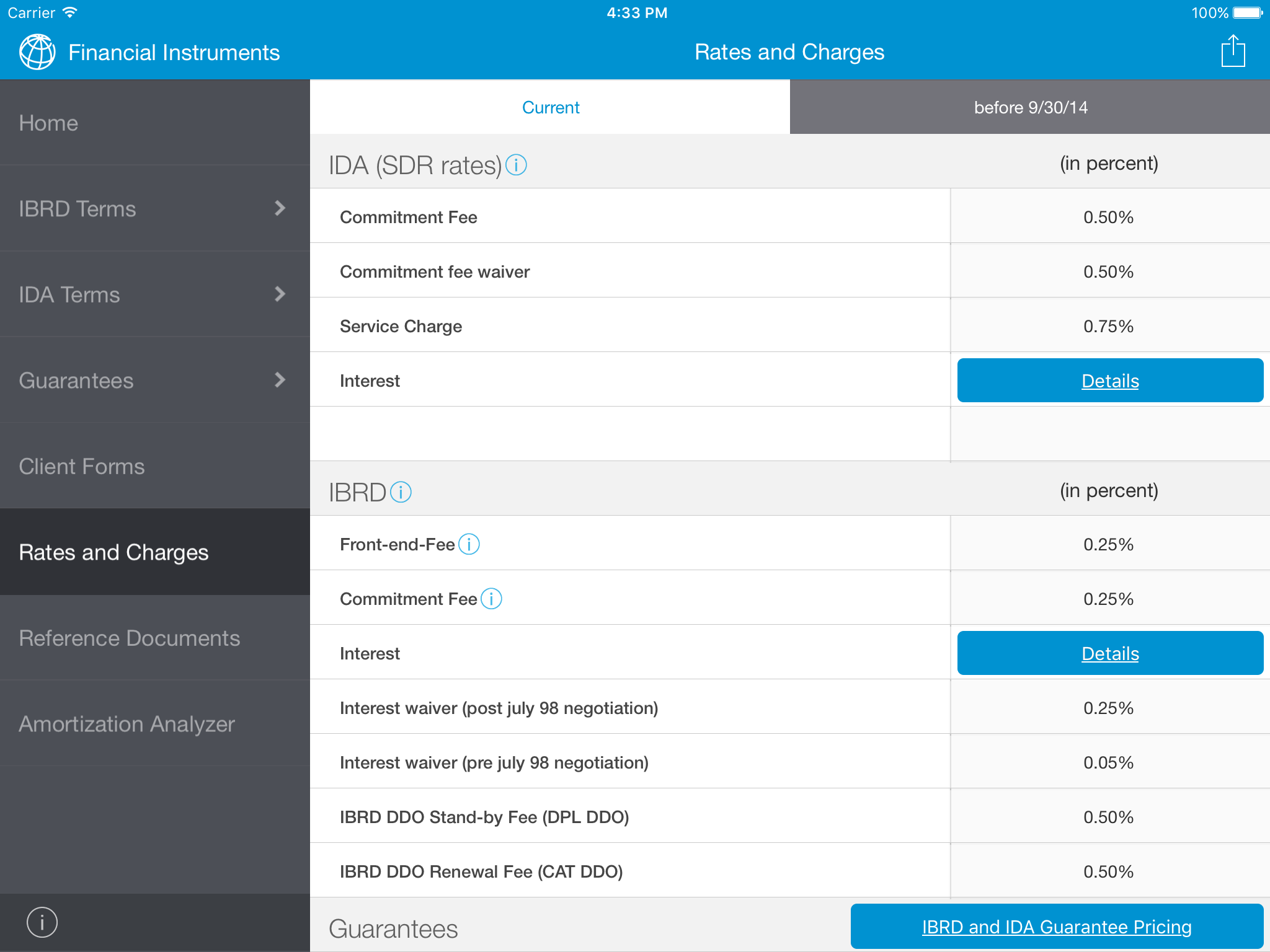Tap the Guarantees section heading
The image size is (1270, 952).
(393, 928)
